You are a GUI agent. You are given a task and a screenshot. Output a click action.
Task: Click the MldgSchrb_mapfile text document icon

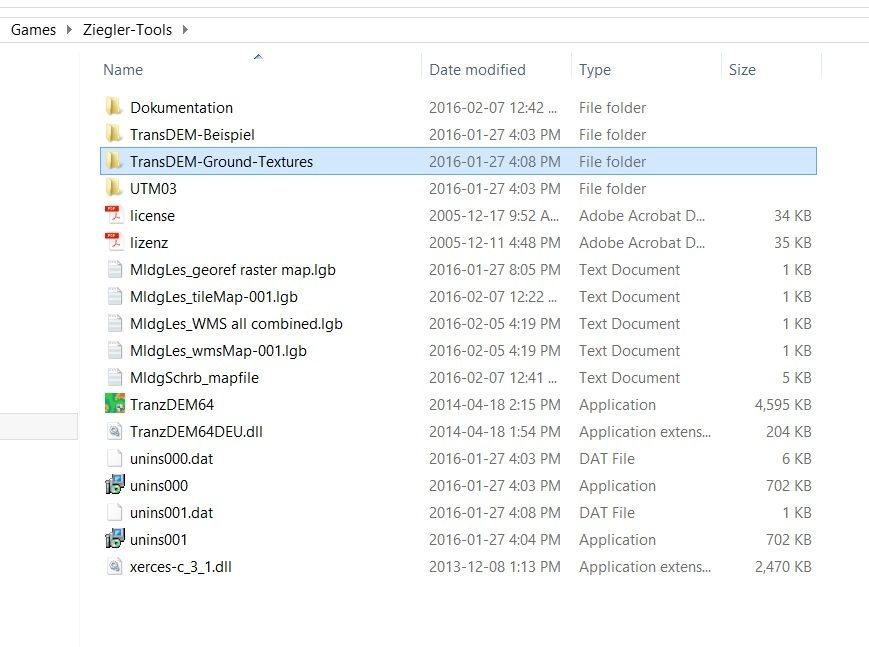tap(114, 378)
